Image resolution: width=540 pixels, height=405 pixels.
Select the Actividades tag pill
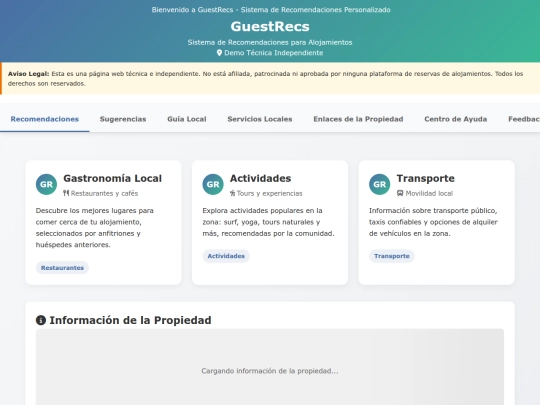point(226,256)
